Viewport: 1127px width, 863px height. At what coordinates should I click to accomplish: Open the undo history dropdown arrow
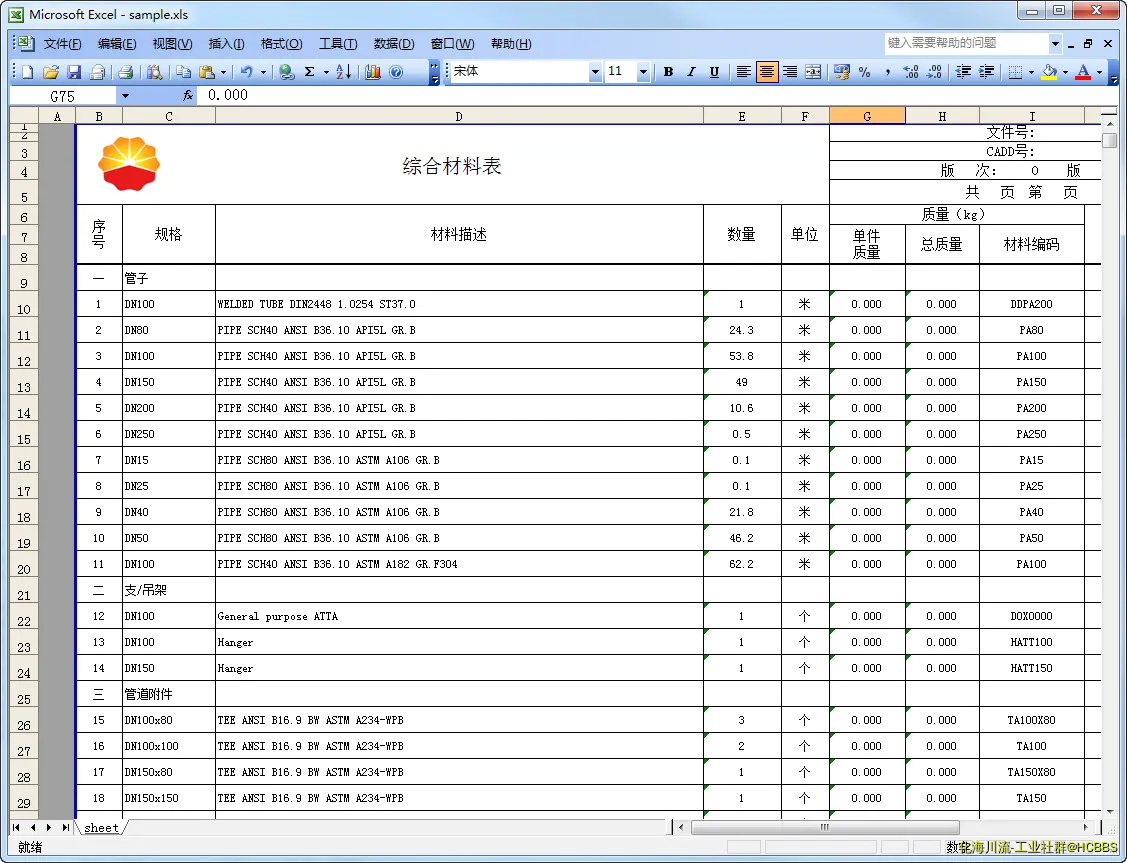tap(263, 72)
